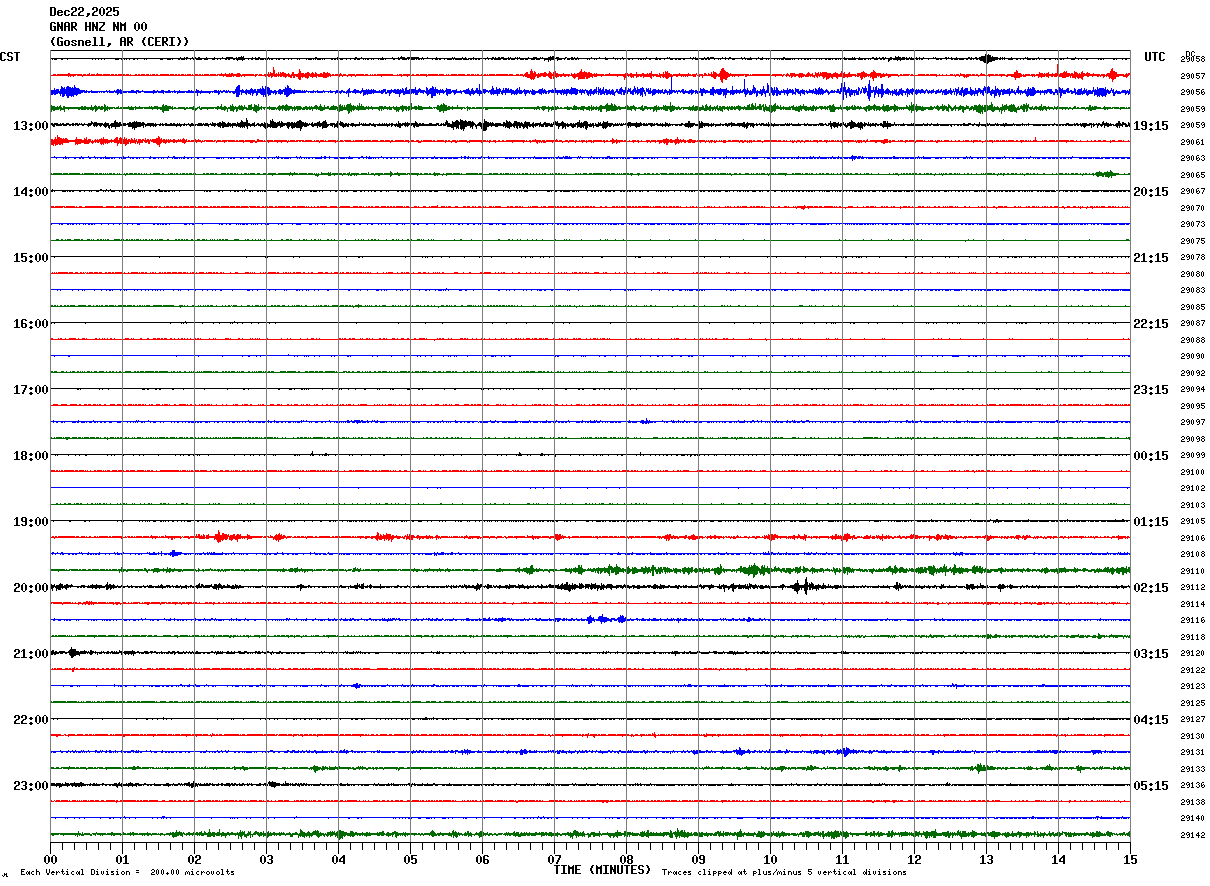Click the DC offset value '29061'
Viewport: 1210px width, 886px height.
click(1192, 142)
